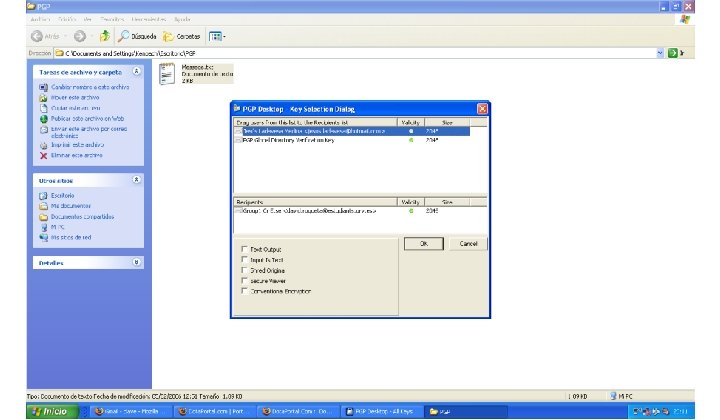
Task: Click the red X Eliminar este archivo icon
Action: 44,156
